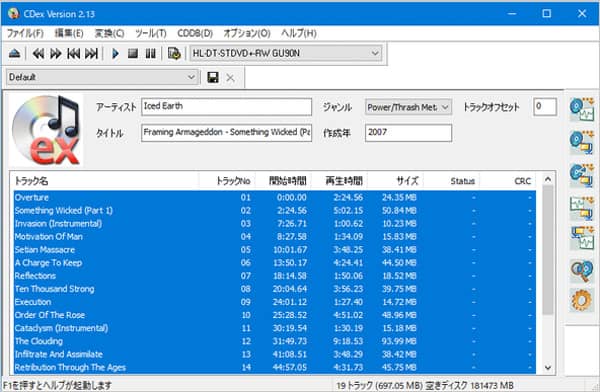Open the 変換(C) menu
The width and height of the screenshot is (600, 392).
click(109, 33)
